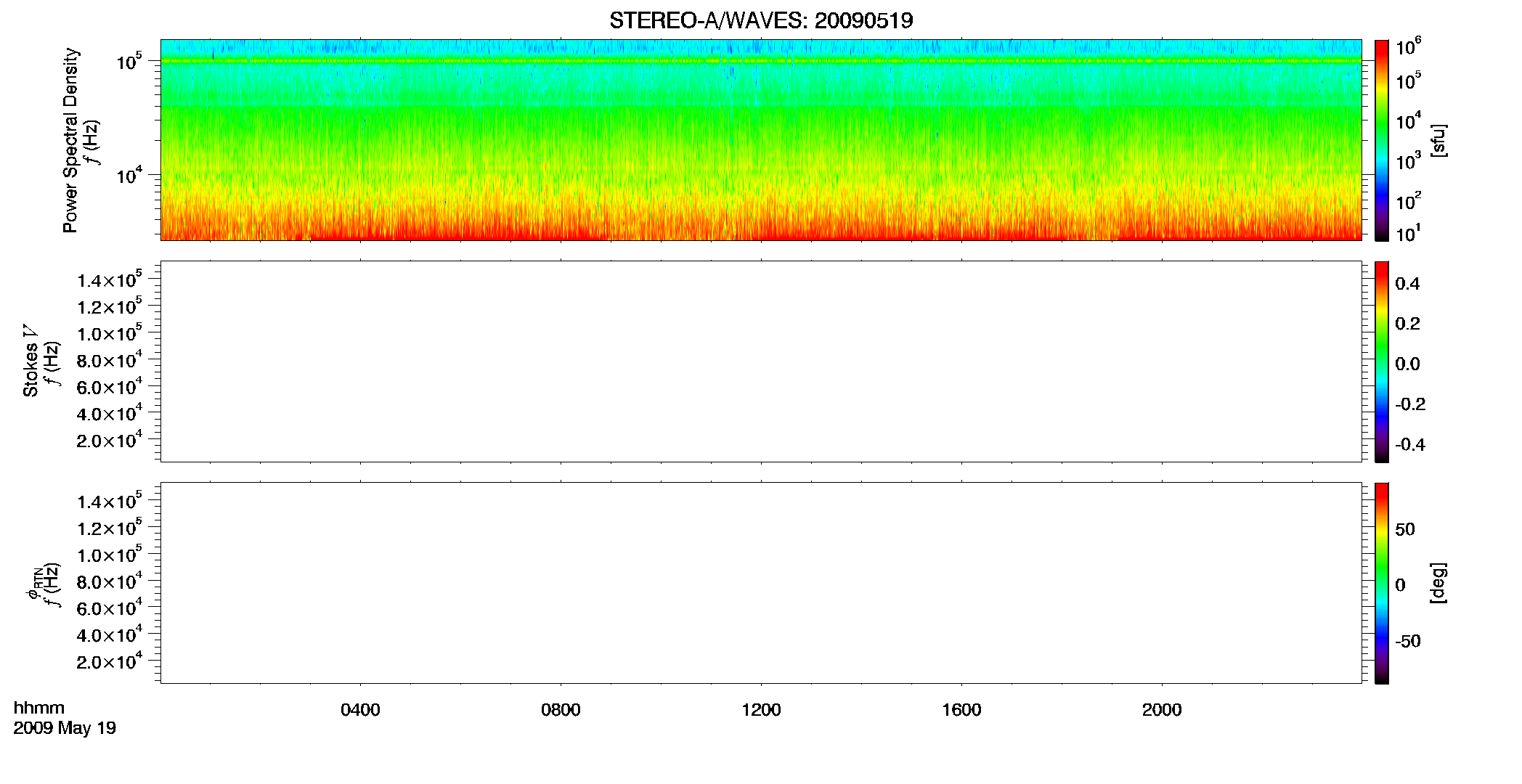Click the phi RTN degrees color bar

1382,583
